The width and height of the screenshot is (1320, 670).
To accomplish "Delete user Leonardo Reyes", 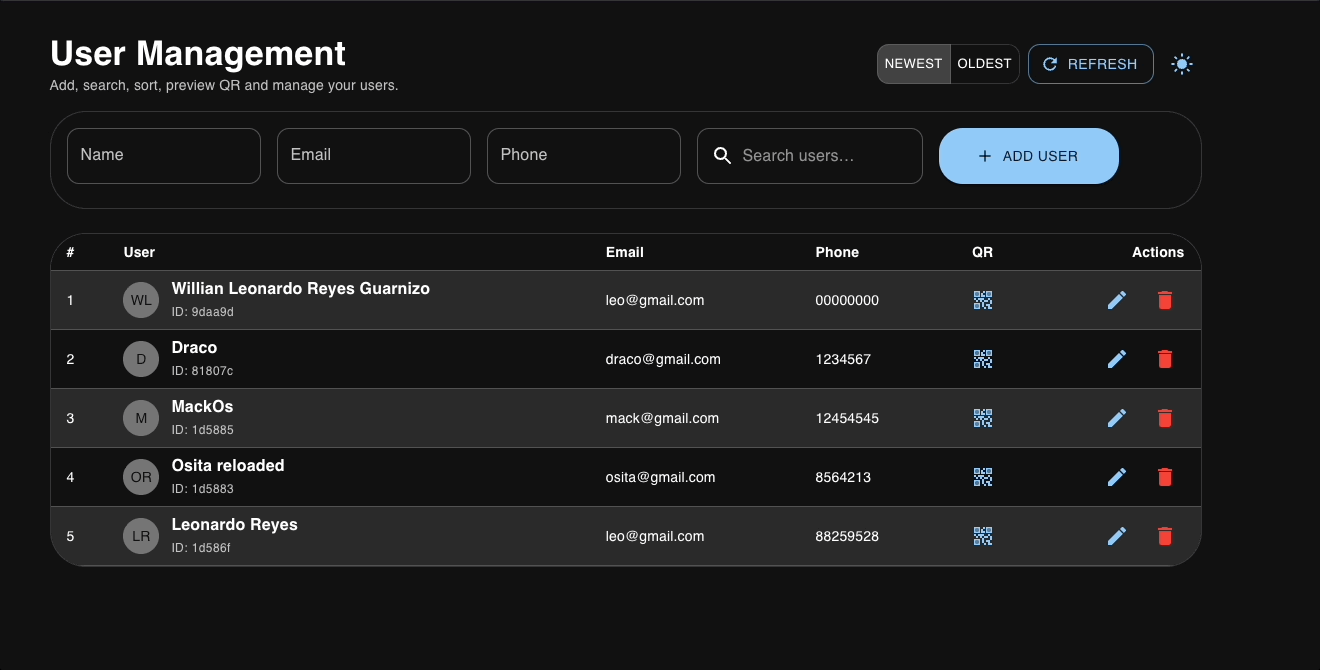I will 1164,536.
